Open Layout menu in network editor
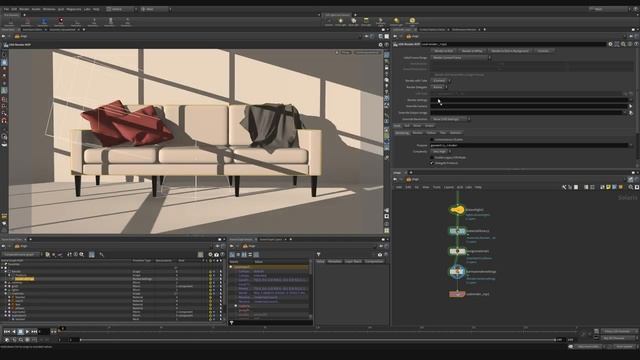640x360 pixels. tap(449, 187)
